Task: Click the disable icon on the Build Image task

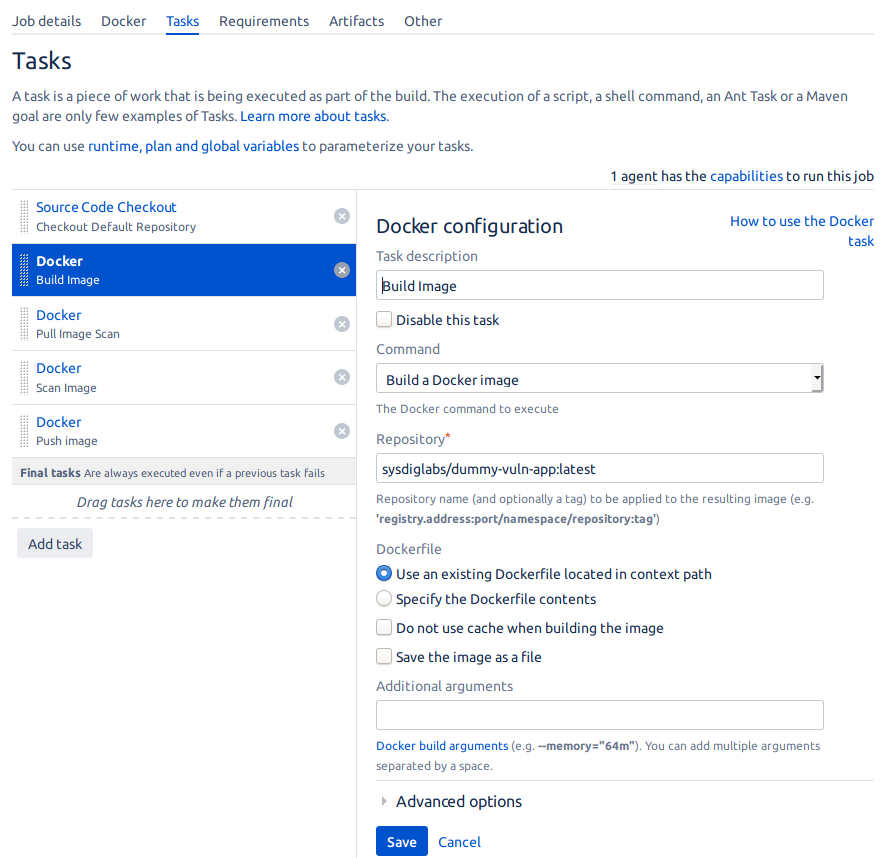Action: (341, 270)
